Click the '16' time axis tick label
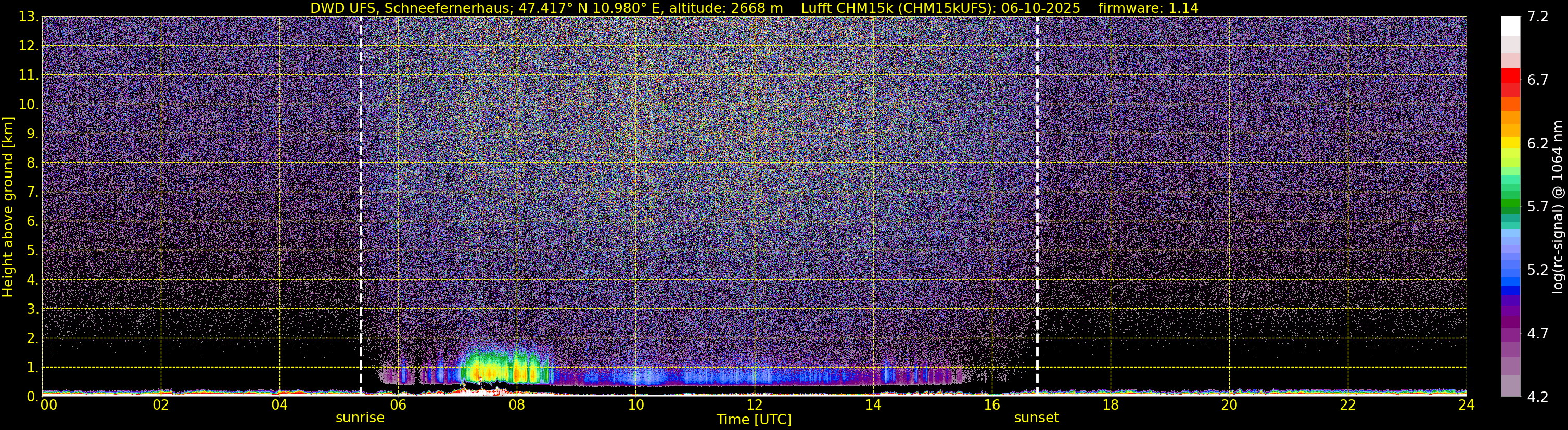Viewport: 1568px width, 430px height. click(x=991, y=404)
